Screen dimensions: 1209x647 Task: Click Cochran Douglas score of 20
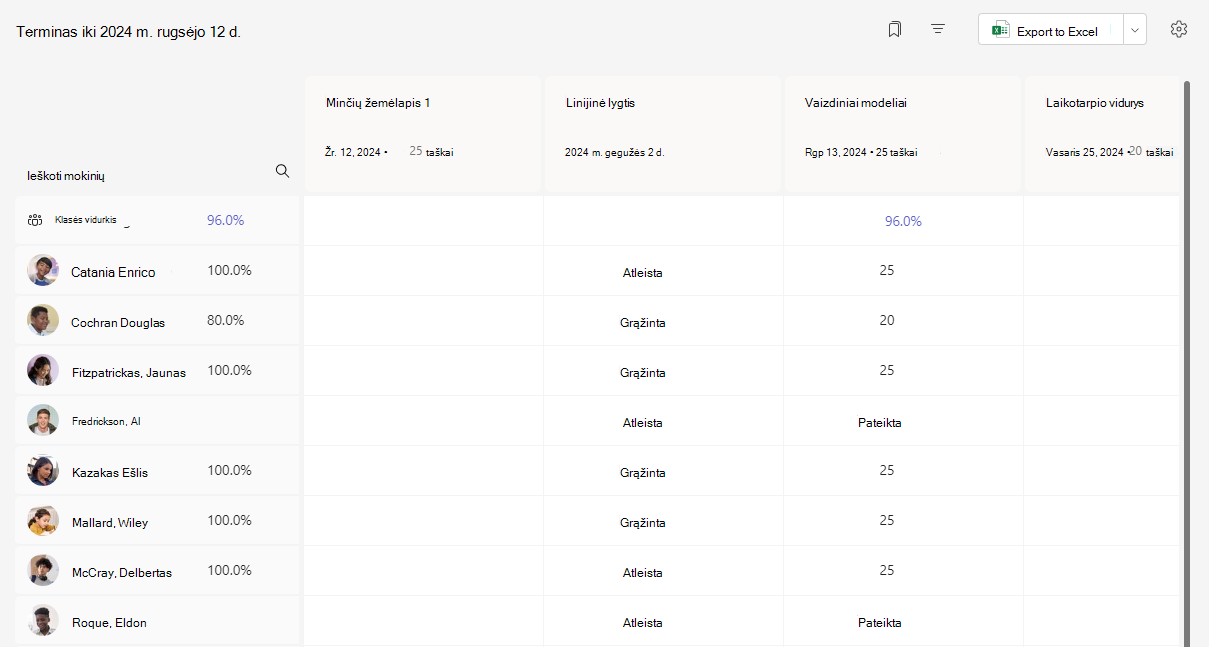pyautogui.click(x=886, y=321)
